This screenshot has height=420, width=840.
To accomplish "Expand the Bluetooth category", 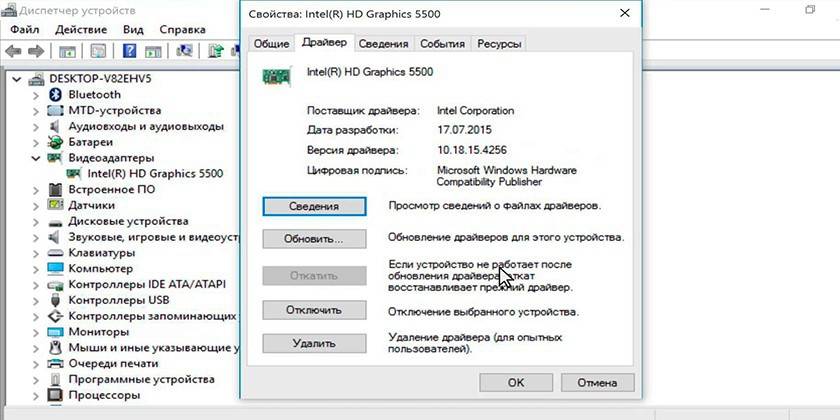I will (37, 94).
